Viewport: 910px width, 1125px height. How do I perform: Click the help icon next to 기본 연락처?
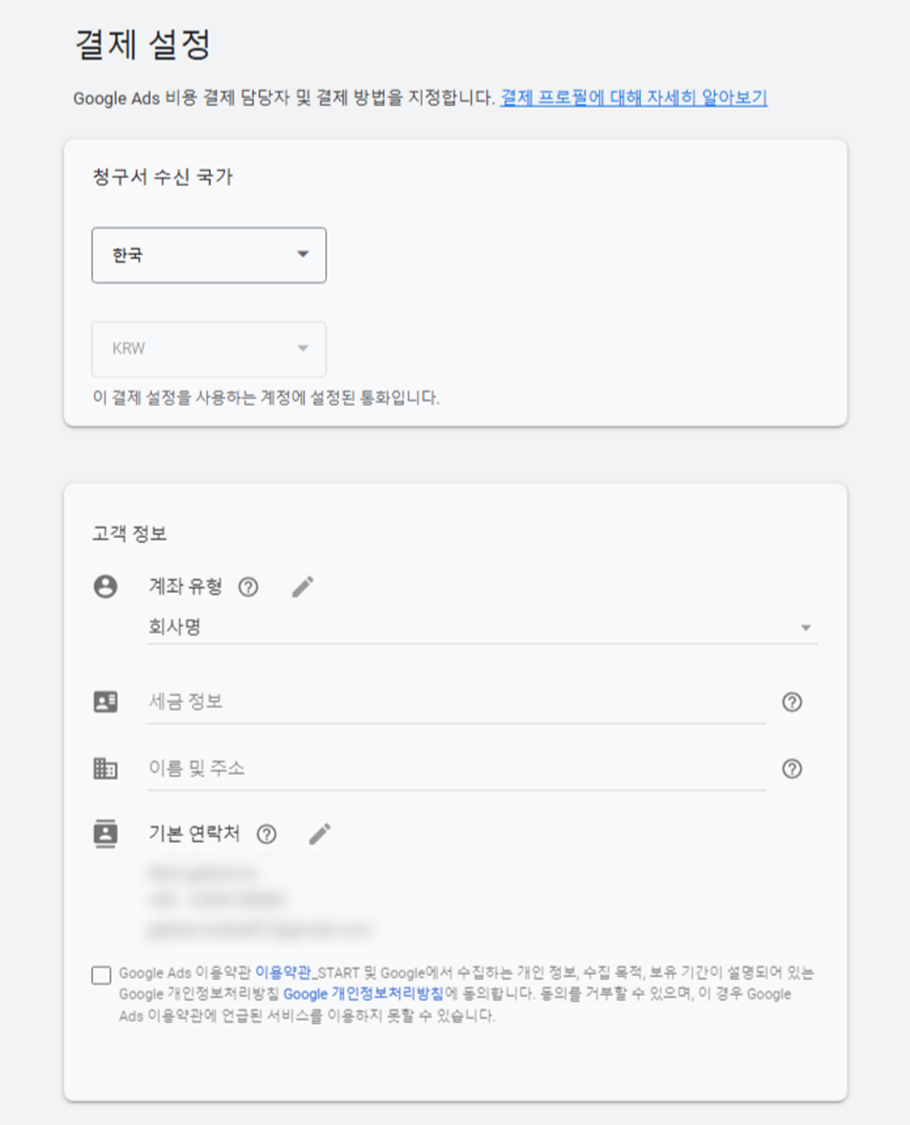(x=266, y=834)
